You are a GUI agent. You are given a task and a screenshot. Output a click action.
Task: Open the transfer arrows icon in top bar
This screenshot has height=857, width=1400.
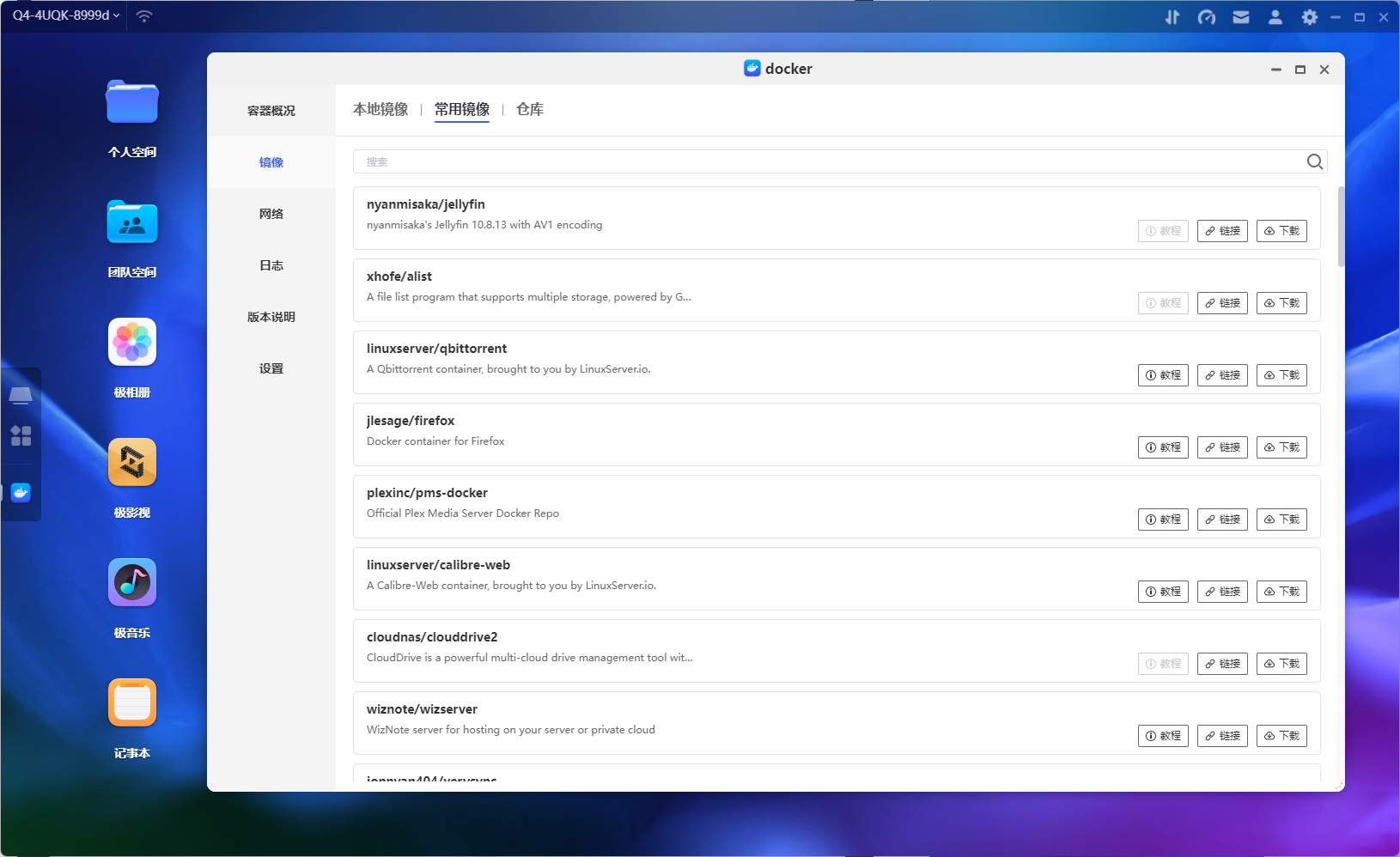pos(1172,17)
